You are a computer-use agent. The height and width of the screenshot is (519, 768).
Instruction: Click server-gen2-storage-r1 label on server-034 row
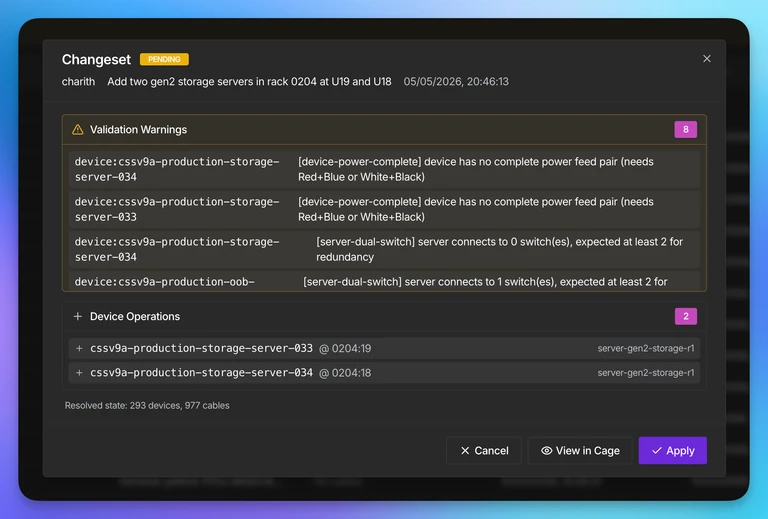point(646,373)
